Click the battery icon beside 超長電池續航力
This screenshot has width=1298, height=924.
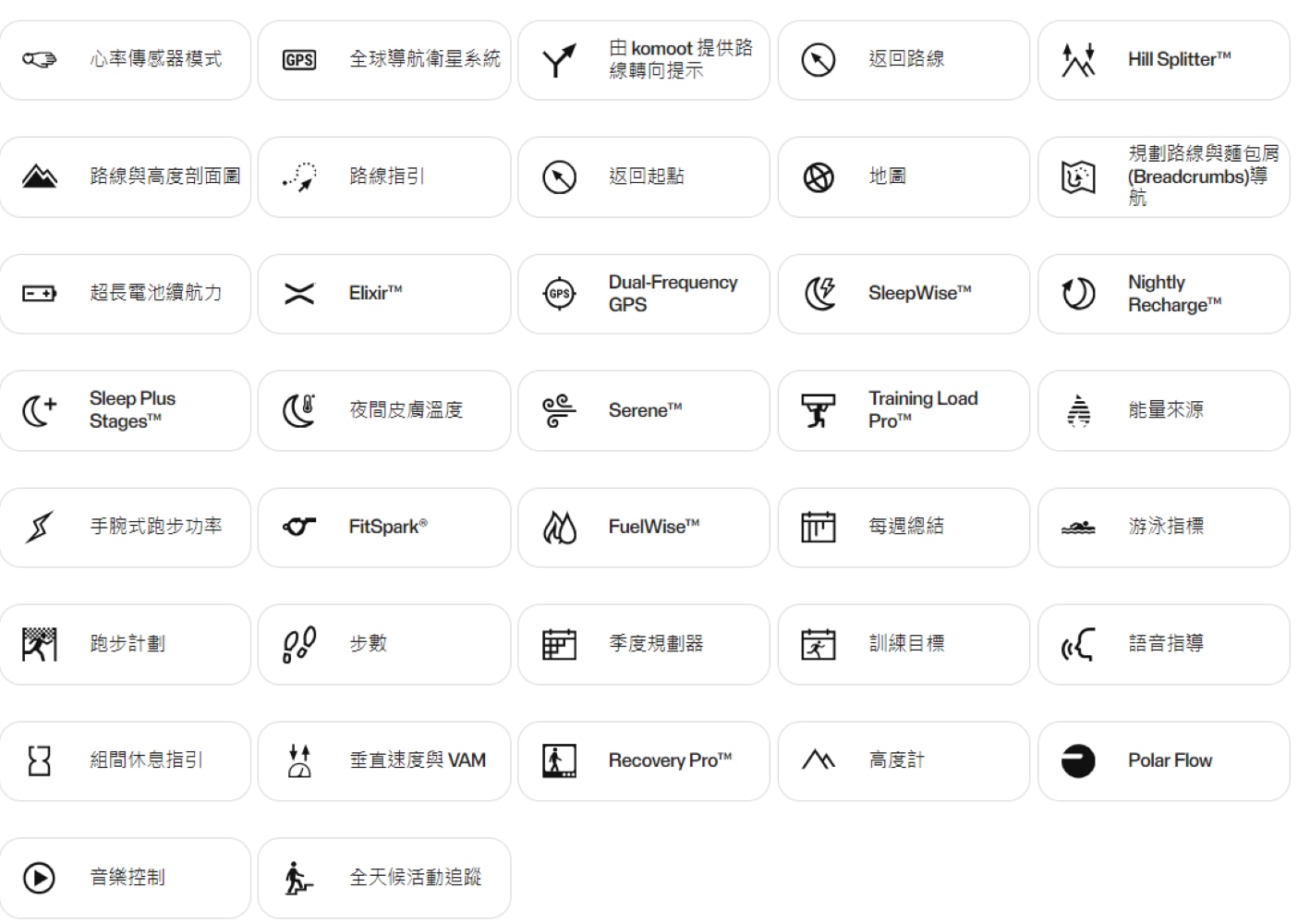point(39,294)
